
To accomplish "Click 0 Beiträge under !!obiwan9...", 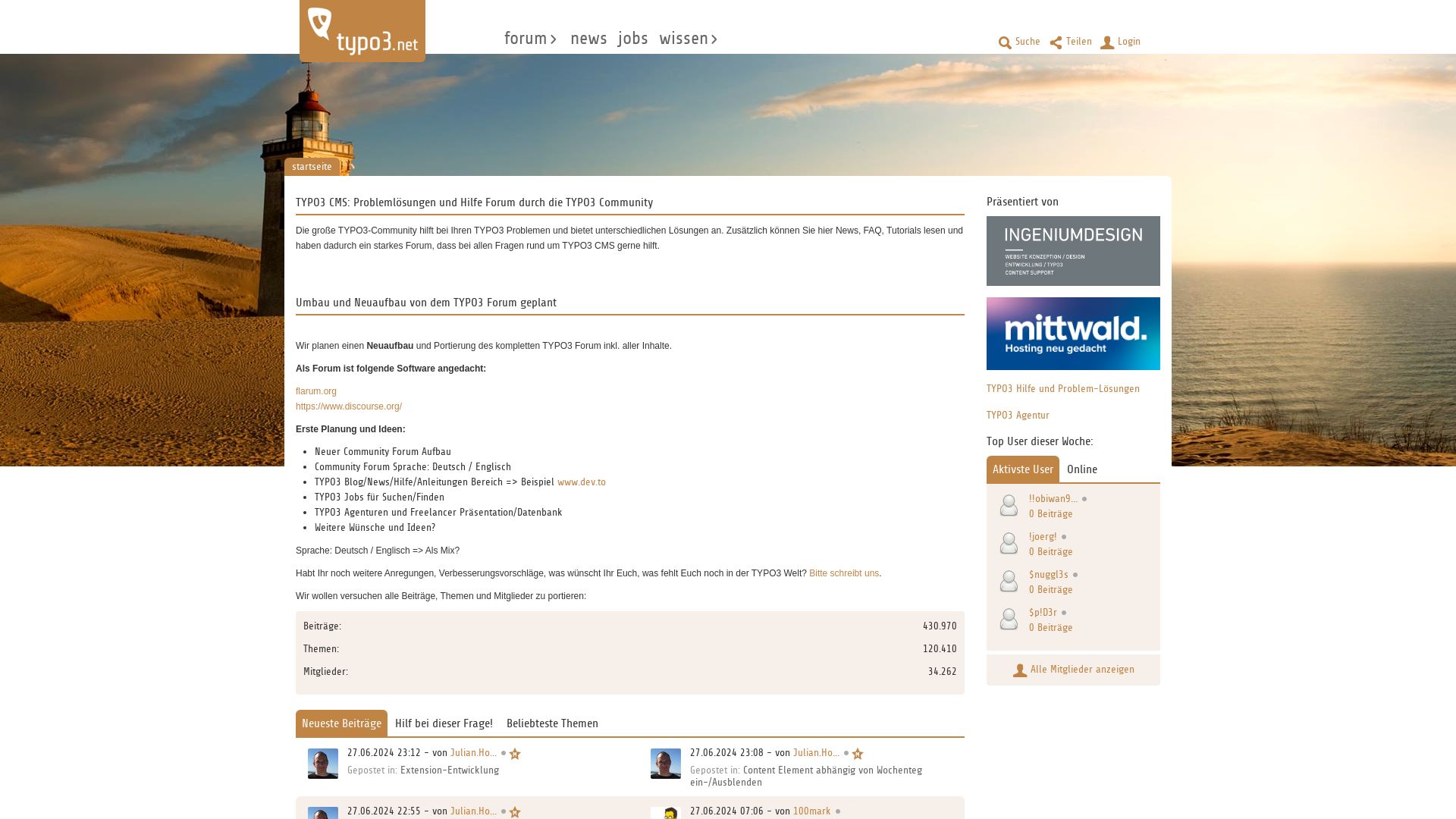I will [x=1051, y=514].
